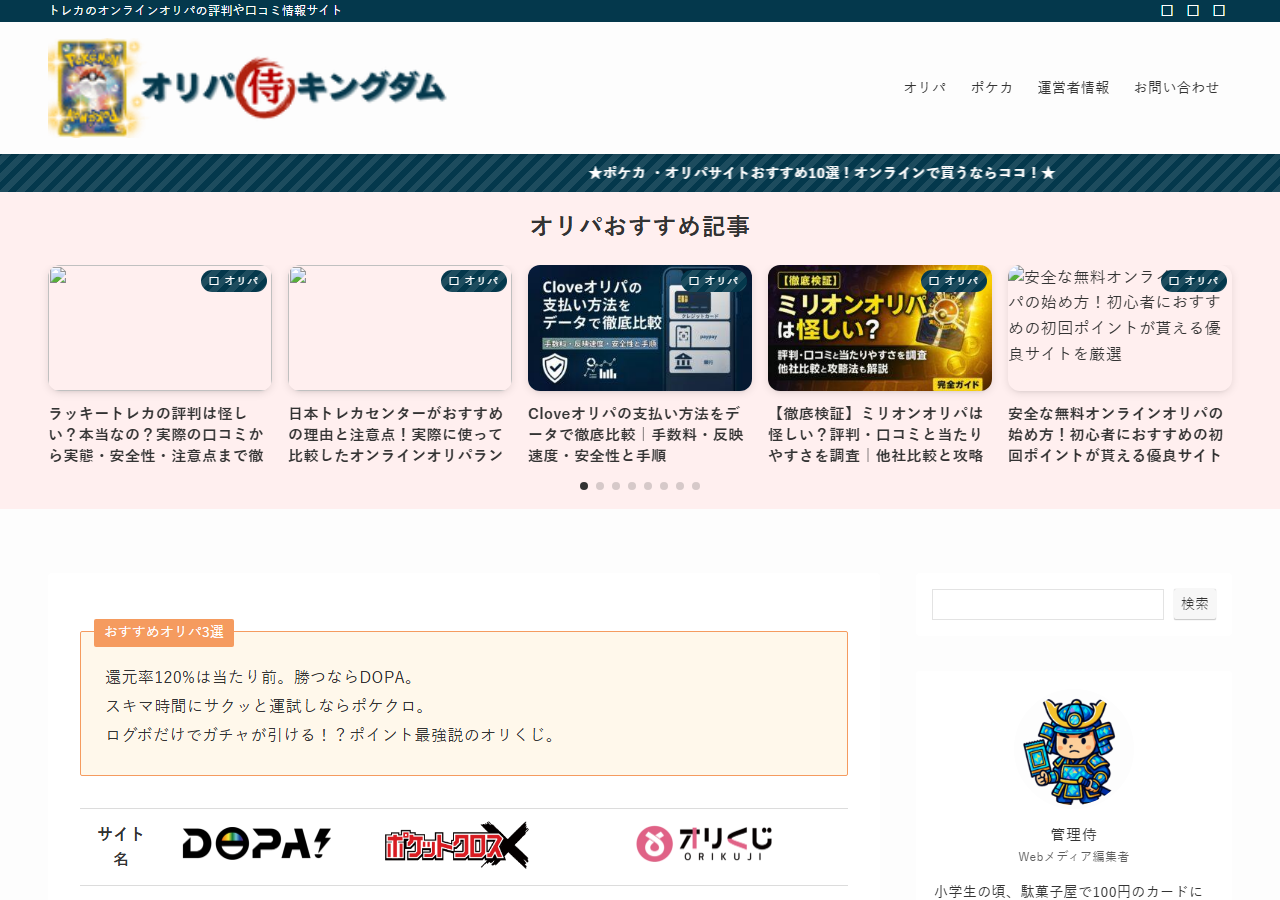Click the オリパおすすめ記事 heading
The width and height of the screenshot is (1280, 900).
[640, 226]
